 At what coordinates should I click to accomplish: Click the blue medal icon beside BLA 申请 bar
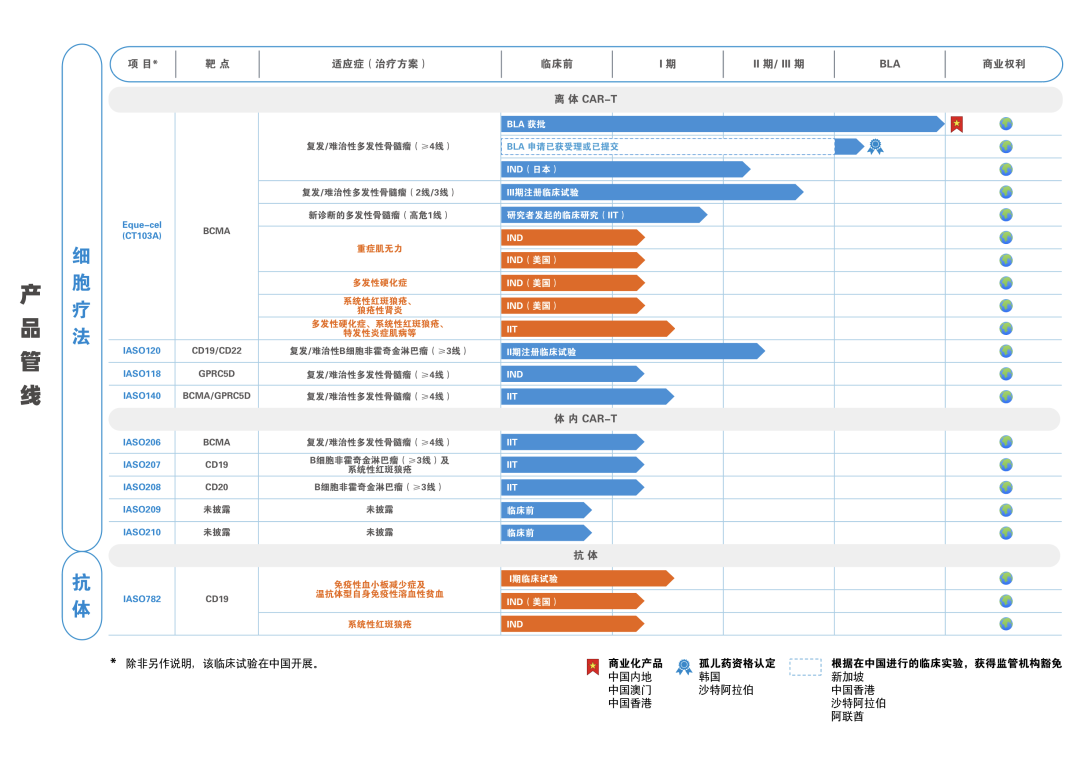click(875, 147)
